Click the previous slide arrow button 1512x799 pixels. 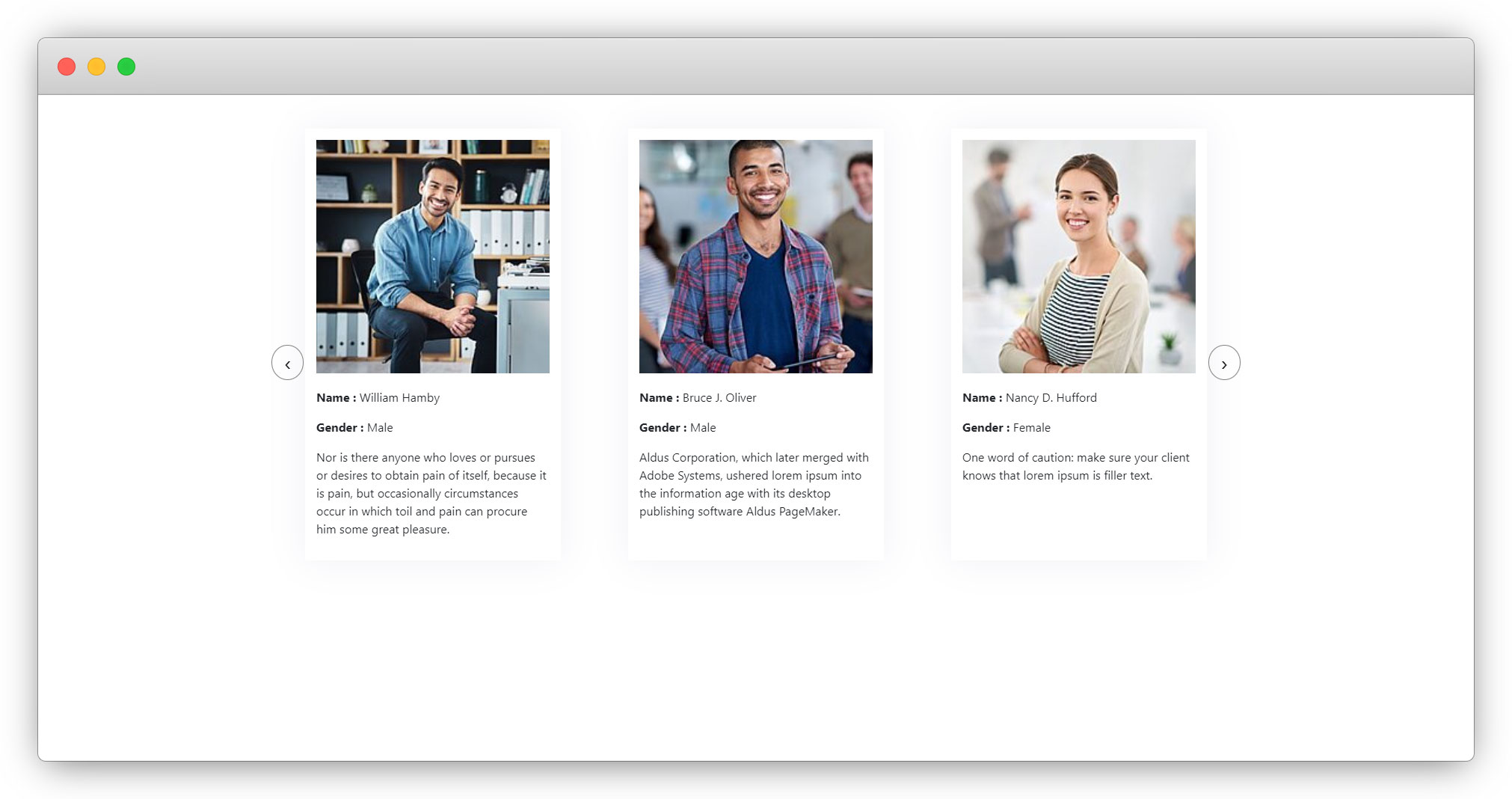click(x=287, y=363)
